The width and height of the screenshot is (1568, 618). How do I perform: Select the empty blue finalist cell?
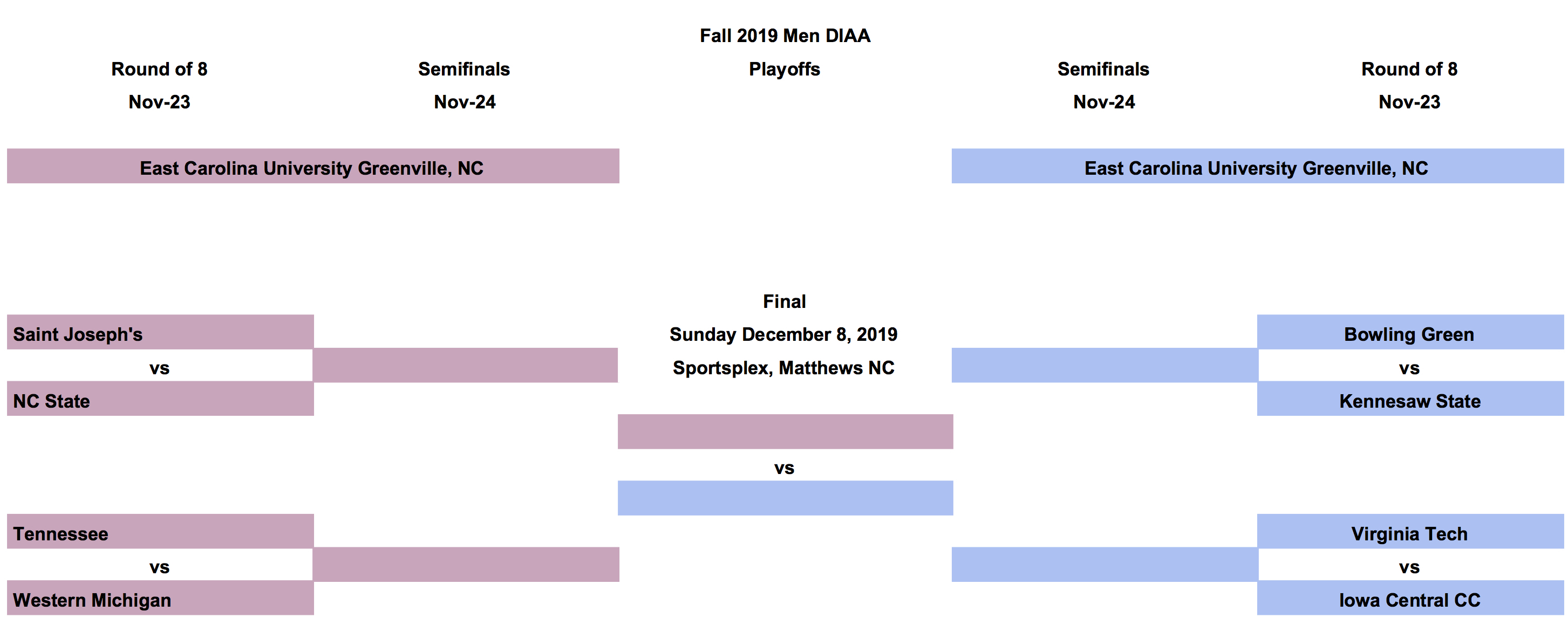click(x=785, y=498)
